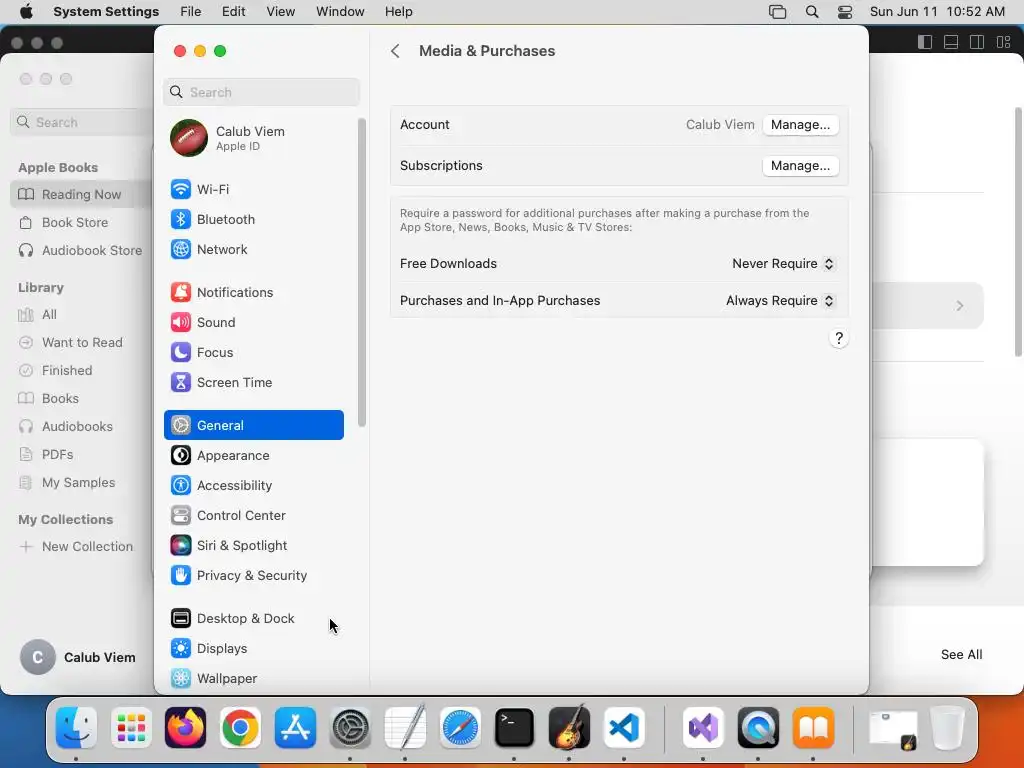The height and width of the screenshot is (768, 1024).
Task: Open Desktop & Dock settings
Action: tap(253, 618)
